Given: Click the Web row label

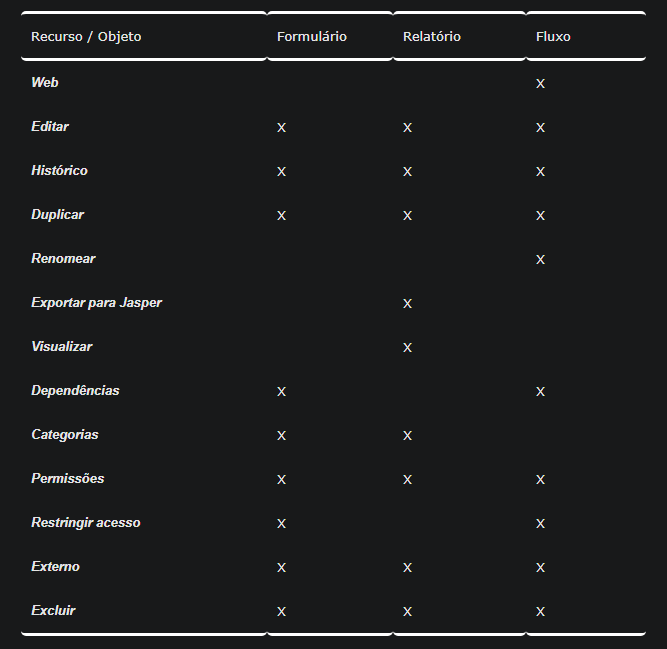Looking at the screenshot, I should (45, 83).
